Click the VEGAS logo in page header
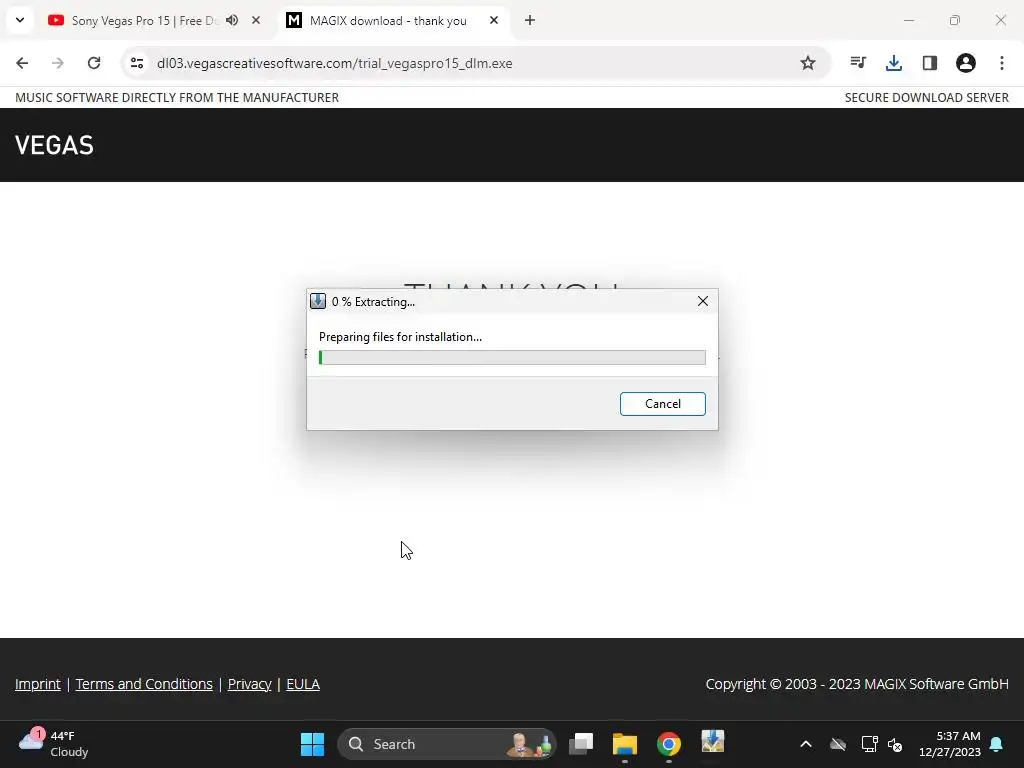The height and width of the screenshot is (768, 1024). pos(54,145)
